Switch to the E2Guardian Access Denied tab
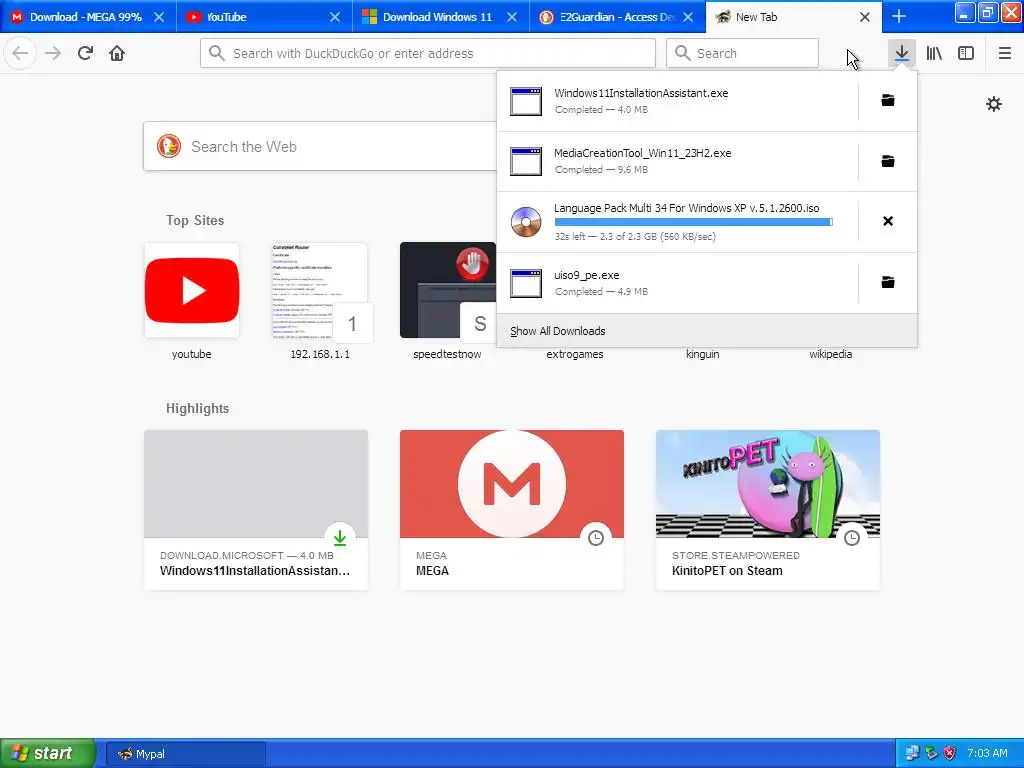The image size is (1024, 768). point(617,17)
